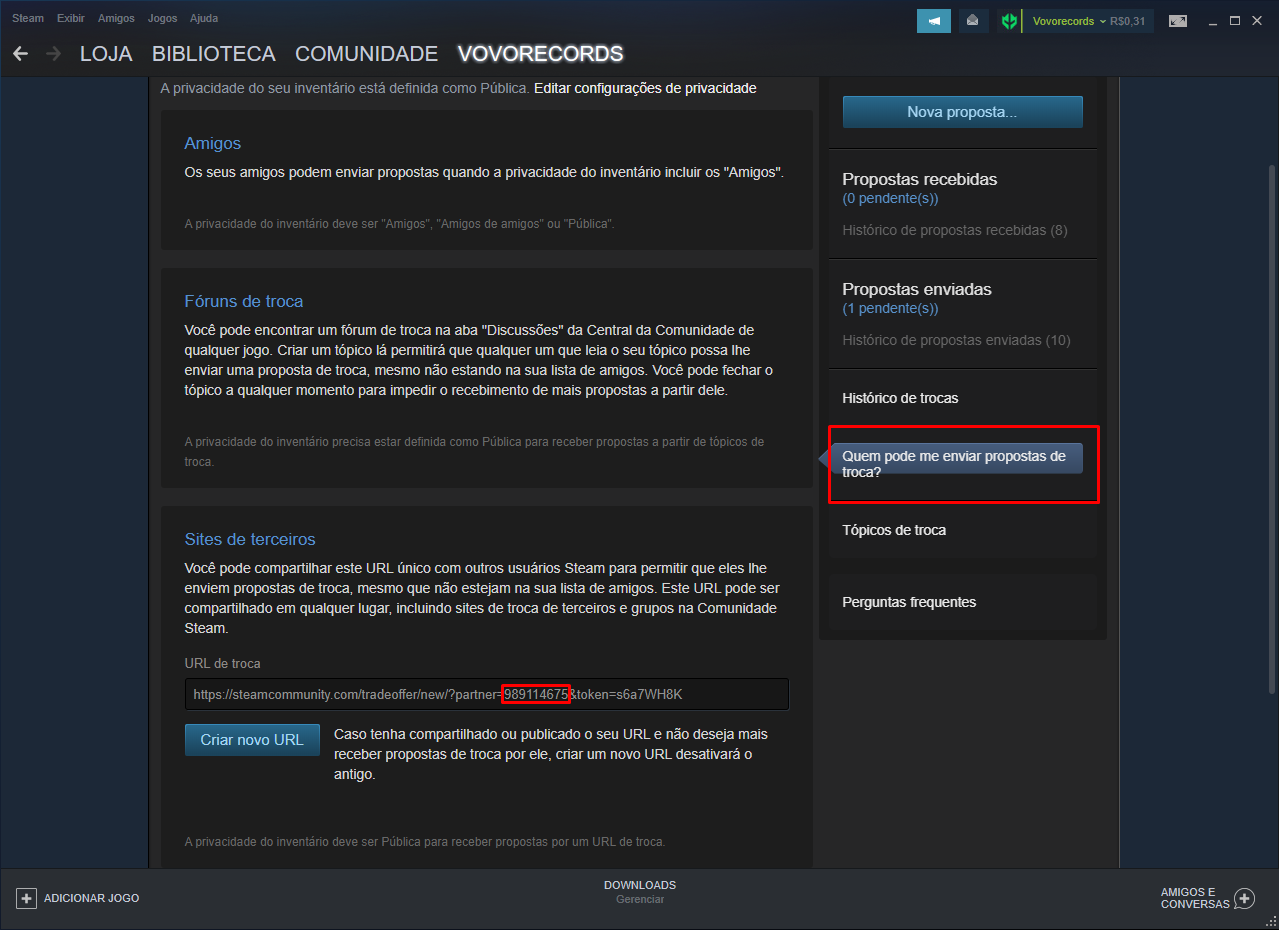Open the Vovorecords account dropdown
The height and width of the screenshot is (930, 1279).
(1069, 21)
